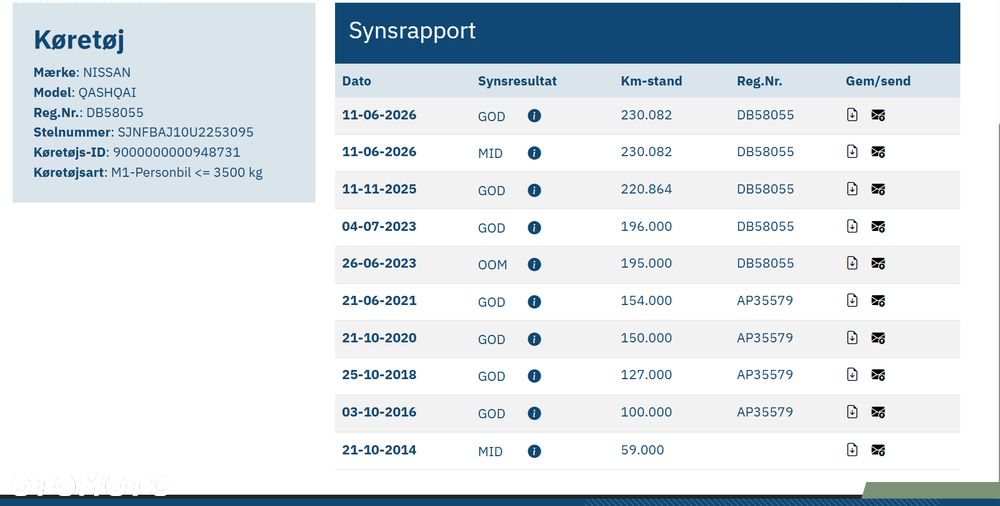Select the 11-06-2026 date in first row
This screenshot has height=506, width=1000.
pos(379,115)
